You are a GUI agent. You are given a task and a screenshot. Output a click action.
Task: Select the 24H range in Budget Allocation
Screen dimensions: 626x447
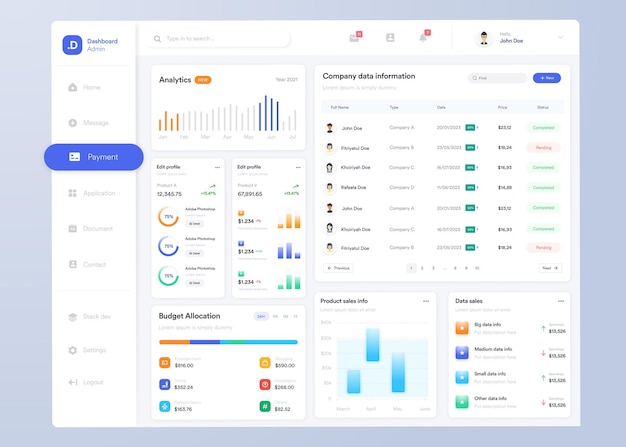[261, 316]
